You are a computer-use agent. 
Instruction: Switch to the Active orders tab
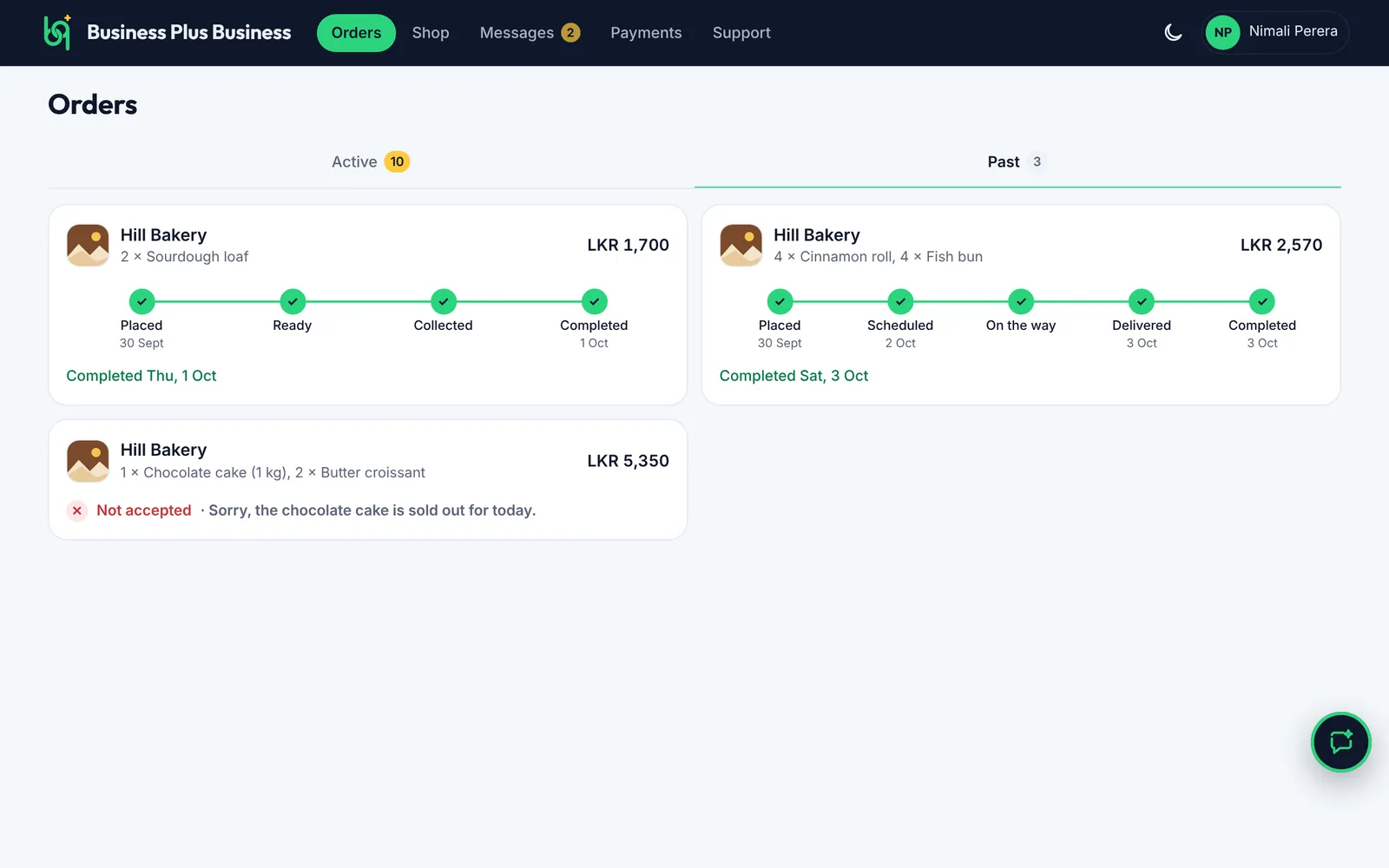[x=371, y=162]
